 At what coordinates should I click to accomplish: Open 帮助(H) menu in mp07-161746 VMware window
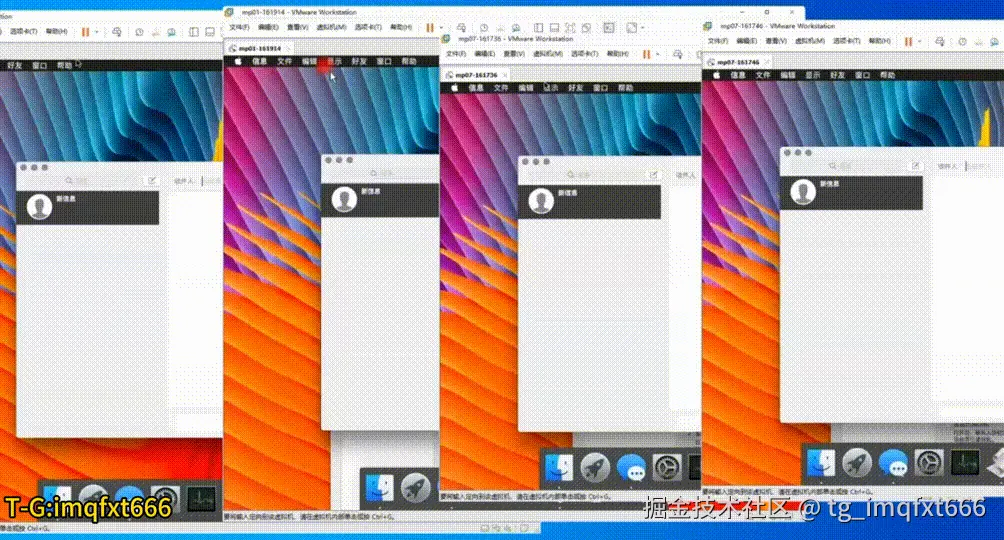tap(880, 41)
